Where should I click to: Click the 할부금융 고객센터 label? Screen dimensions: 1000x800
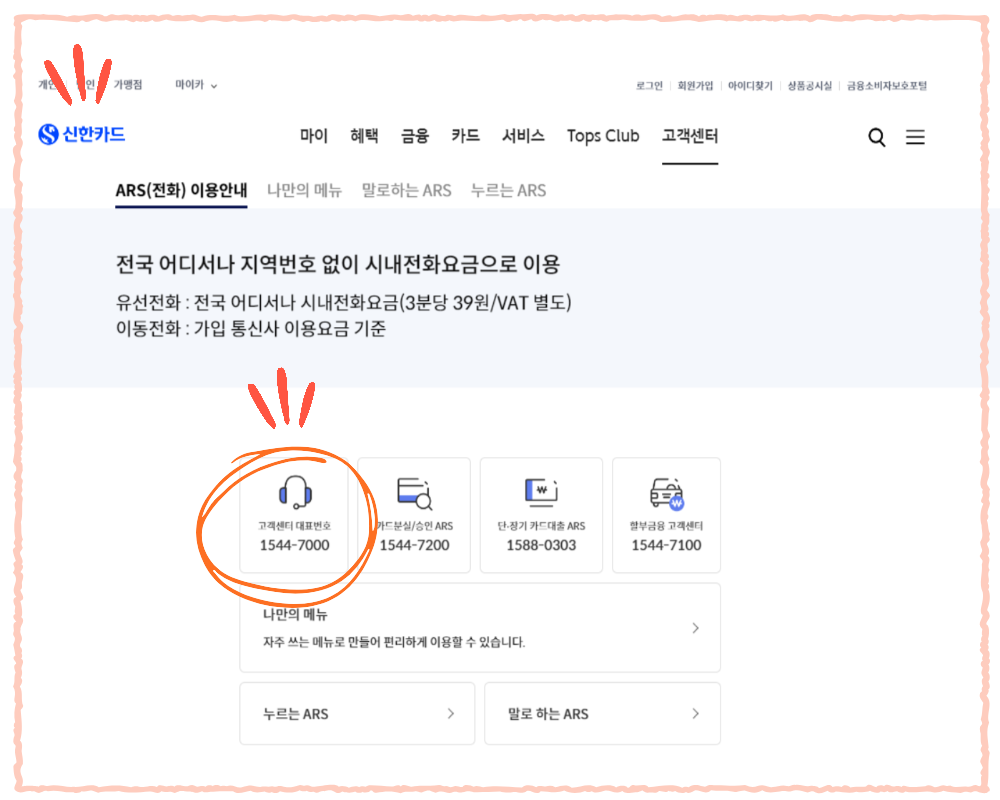tap(666, 526)
